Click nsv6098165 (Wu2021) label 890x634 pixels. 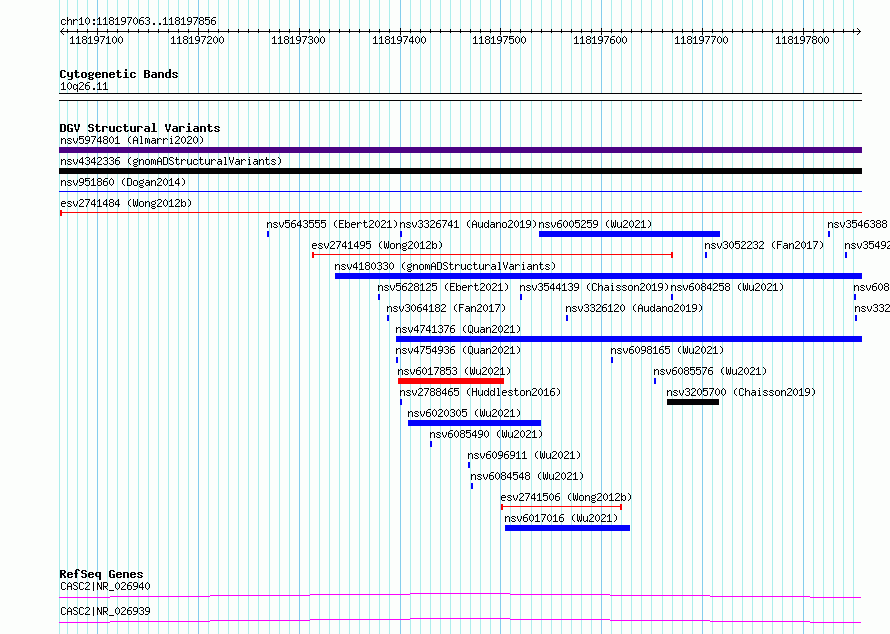click(667, 350)
